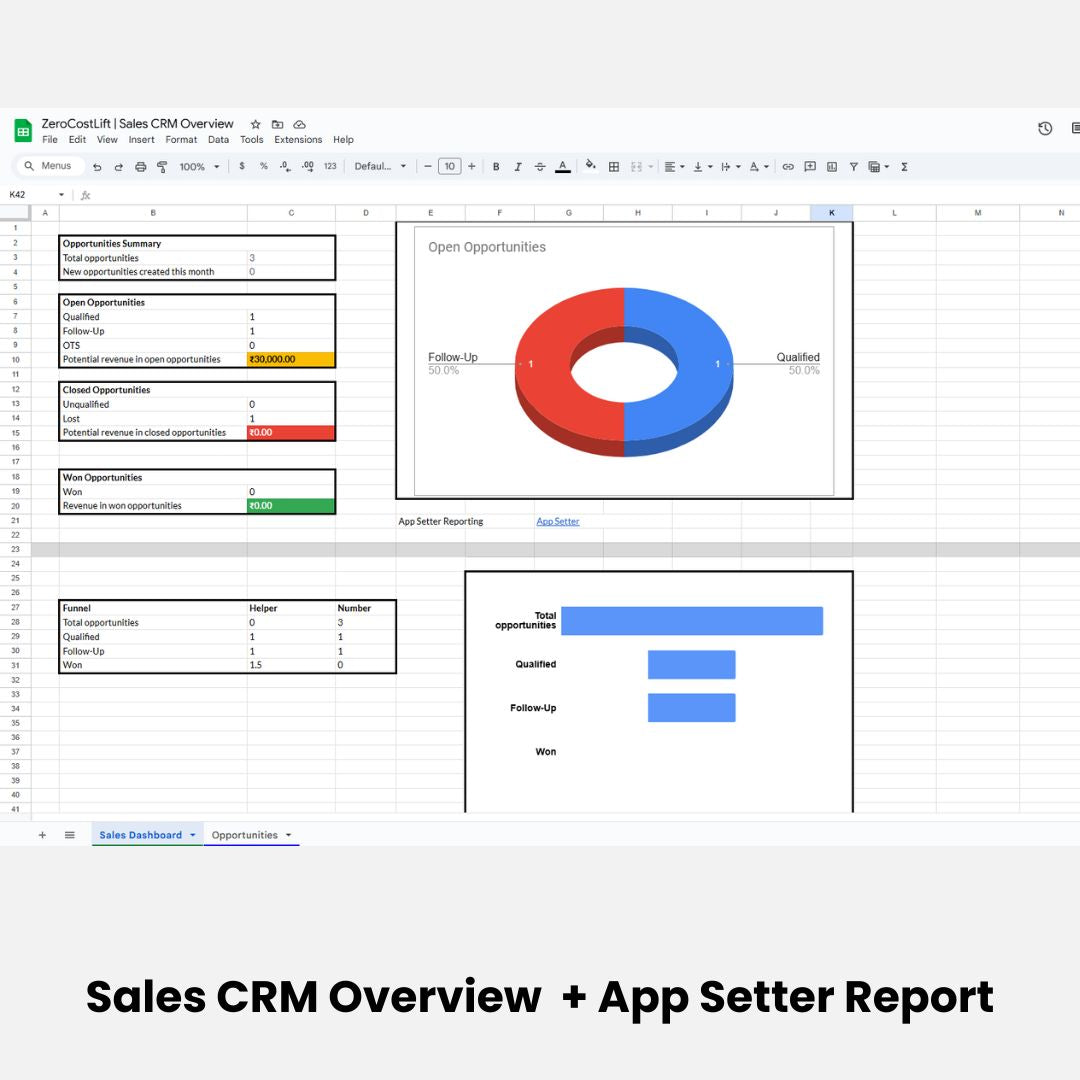
Task: Select the Paint format roller icon
Action: 161,167
